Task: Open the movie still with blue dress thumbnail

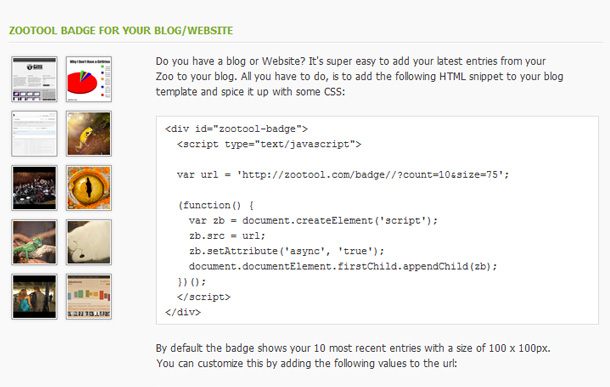Action: tap(34, 296)
